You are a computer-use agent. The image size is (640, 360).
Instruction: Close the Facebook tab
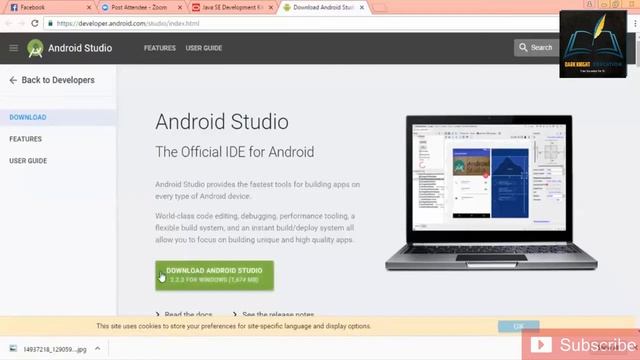[89, 7]
